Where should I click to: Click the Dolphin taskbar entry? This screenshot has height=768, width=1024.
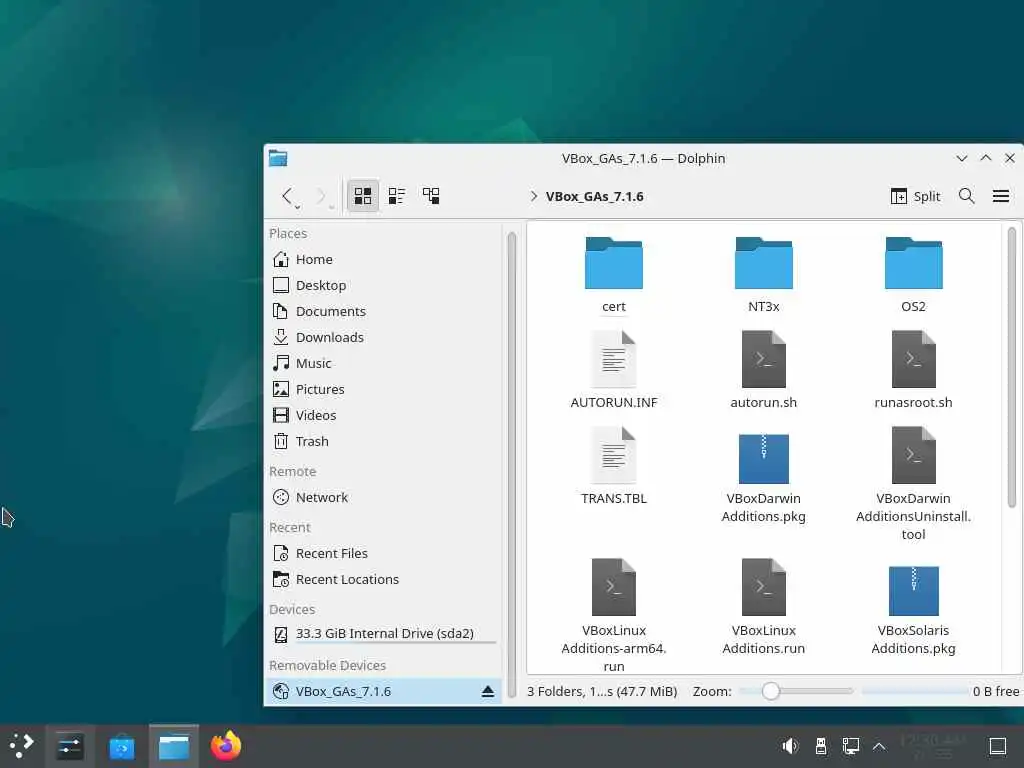[174, 746]
